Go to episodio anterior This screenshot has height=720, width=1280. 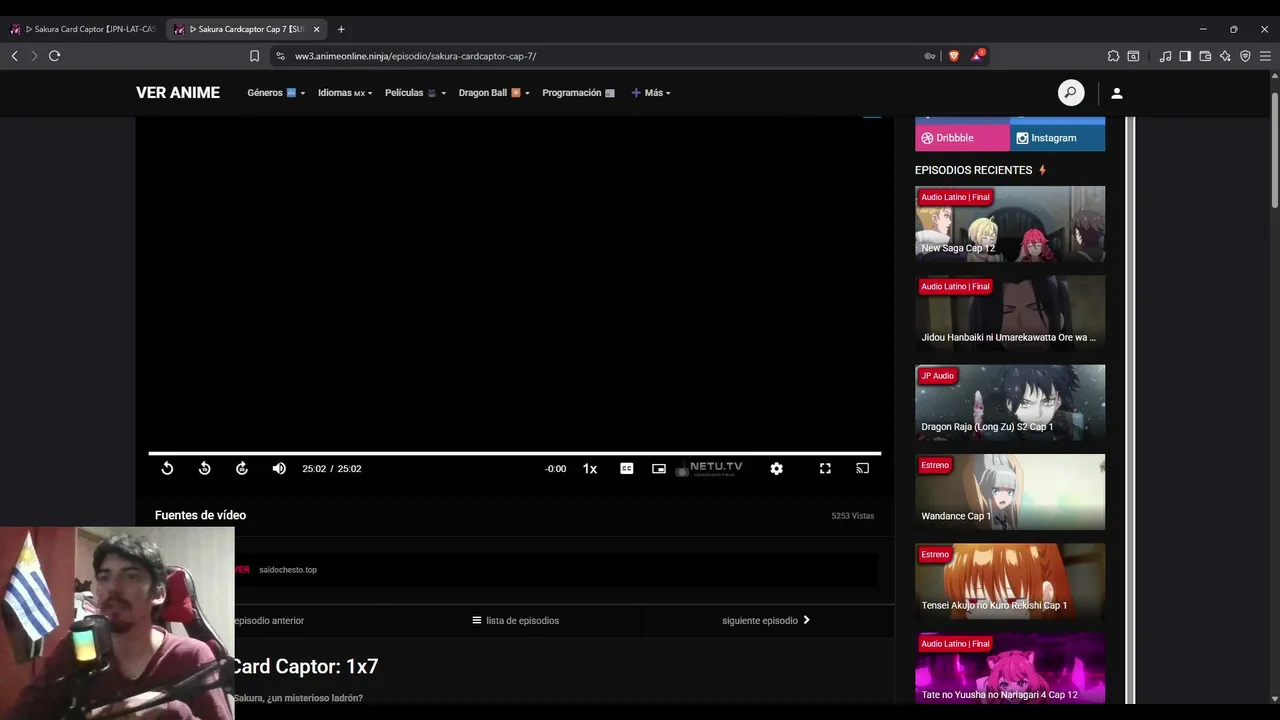269,621
